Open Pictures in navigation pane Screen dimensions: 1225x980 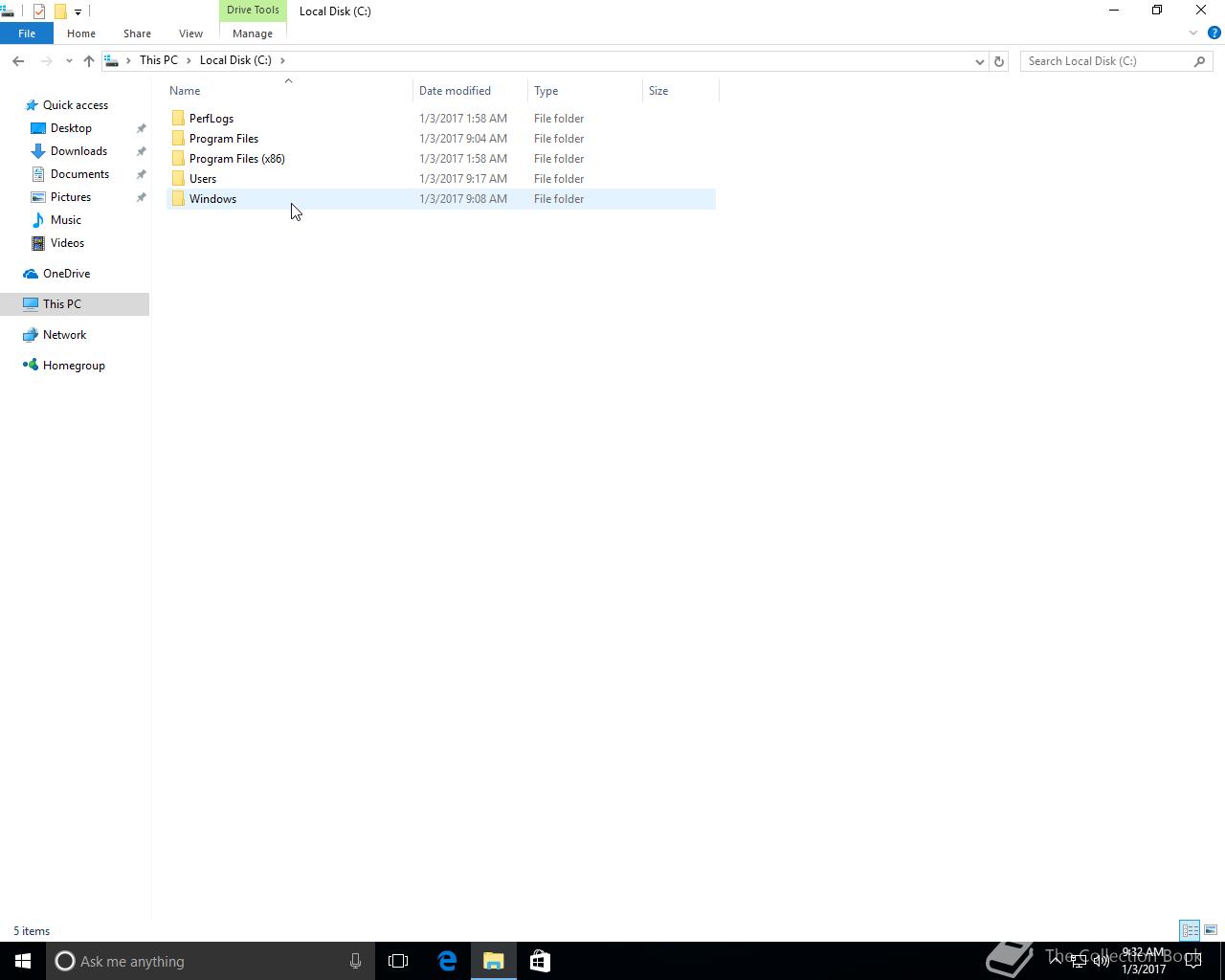(71, 197)
